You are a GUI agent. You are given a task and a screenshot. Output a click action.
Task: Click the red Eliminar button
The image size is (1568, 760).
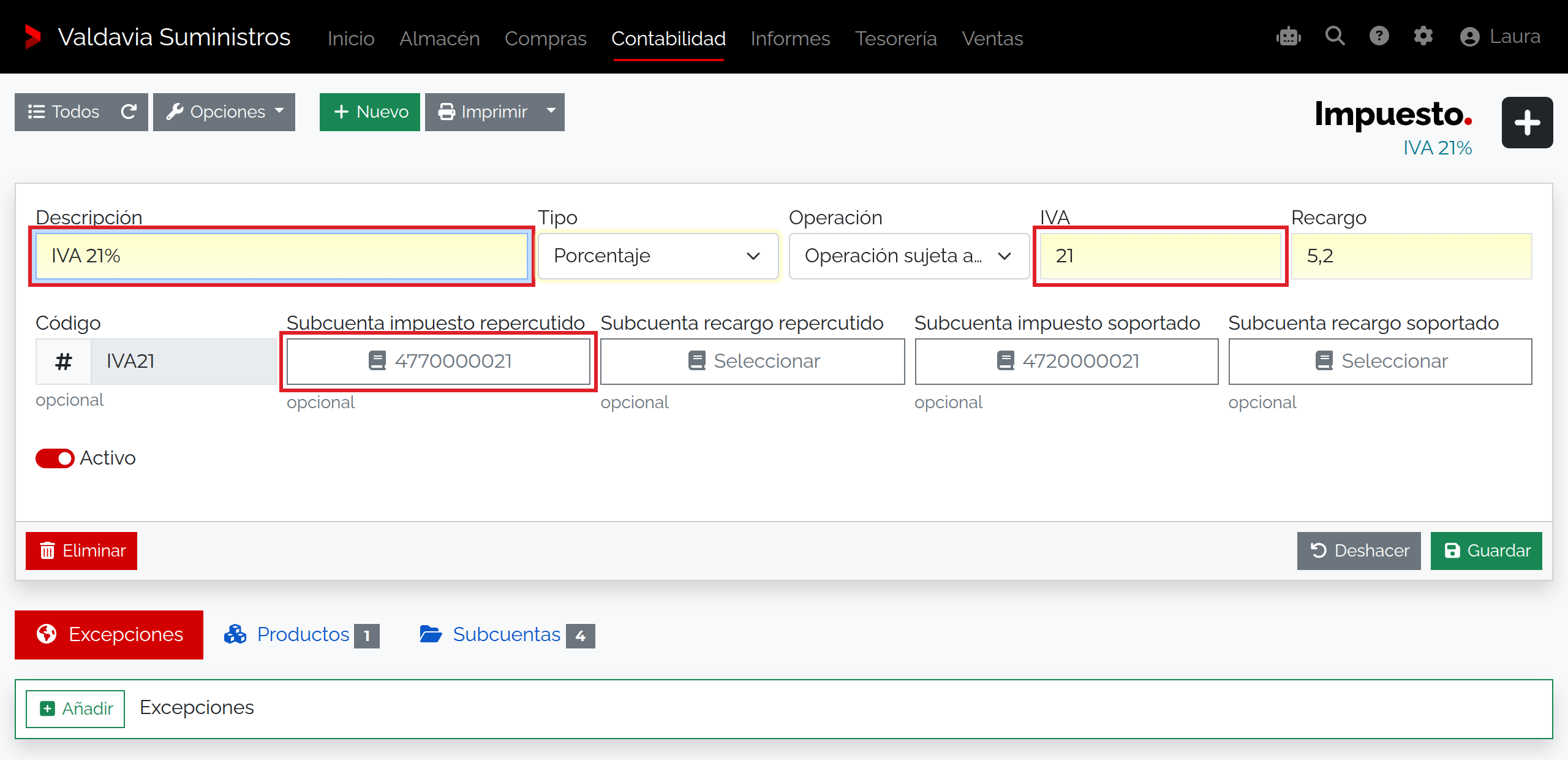81,551
